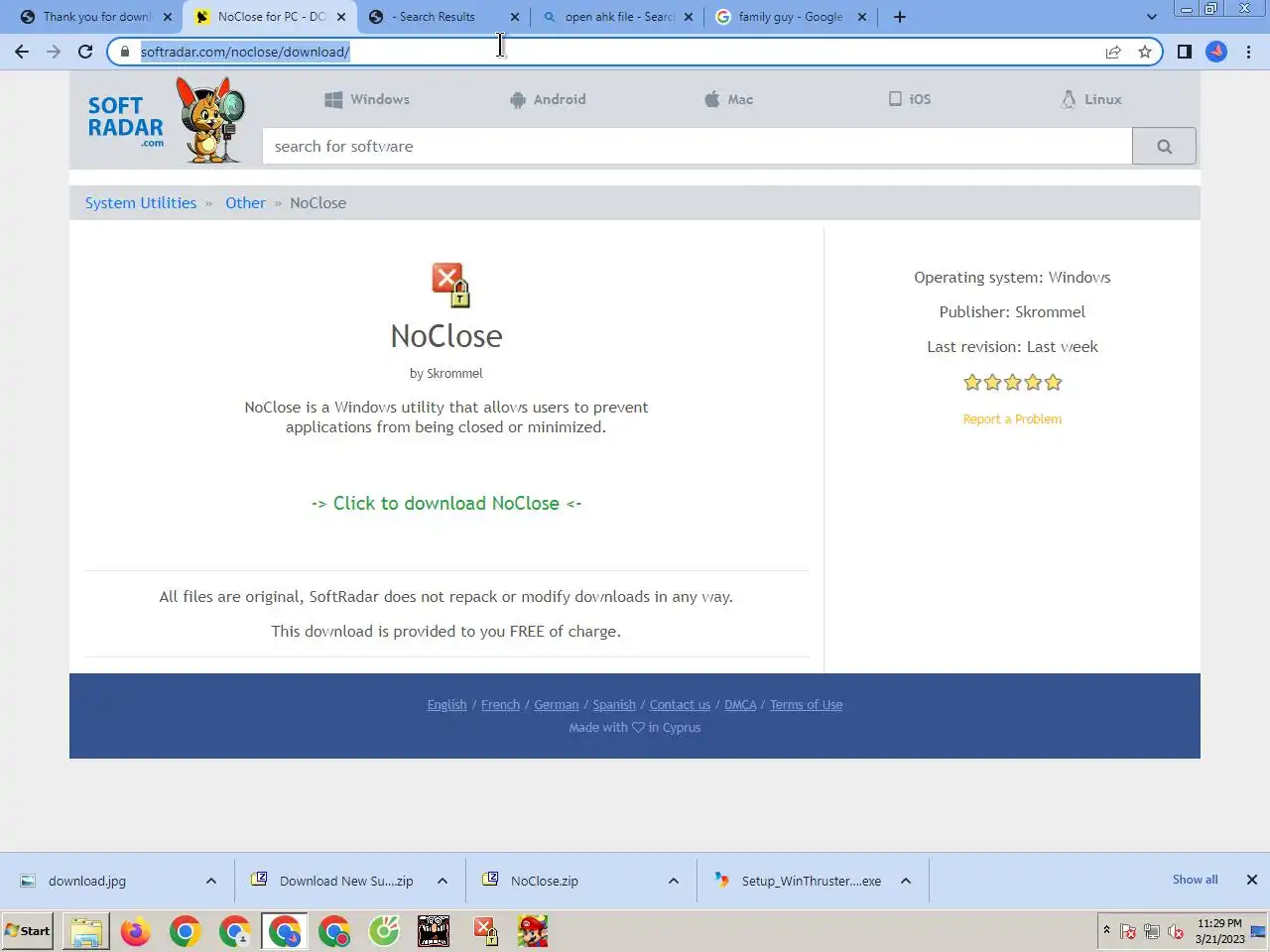Switch site language to French
This screenshot has width=1270, height=952.
click(500, 705)
